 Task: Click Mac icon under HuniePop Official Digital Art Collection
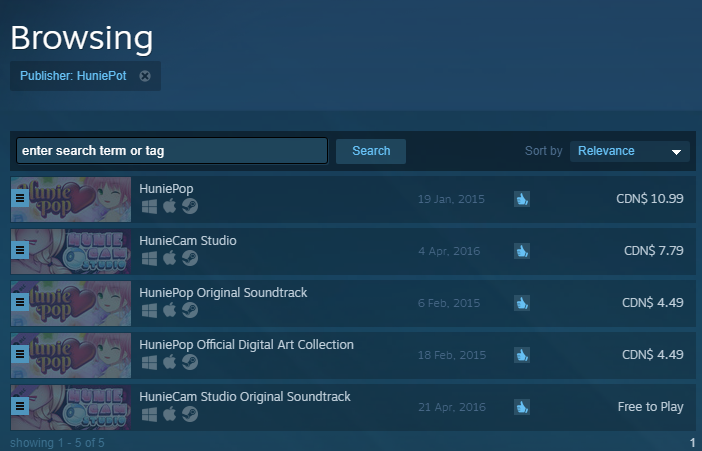(x=170, y=361)
